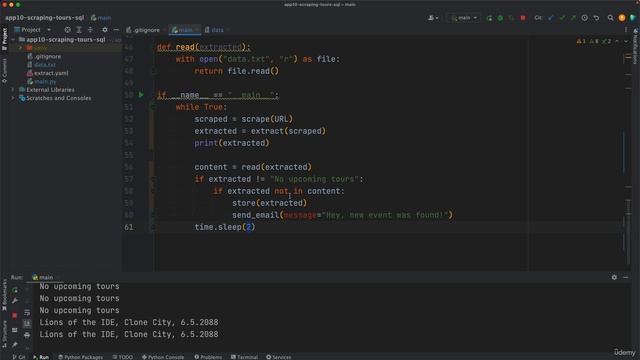Viewport: 640px width, 360px height.
Task: Click line 61 time.sleep(2) in the editor
Action: click(225, 227)
